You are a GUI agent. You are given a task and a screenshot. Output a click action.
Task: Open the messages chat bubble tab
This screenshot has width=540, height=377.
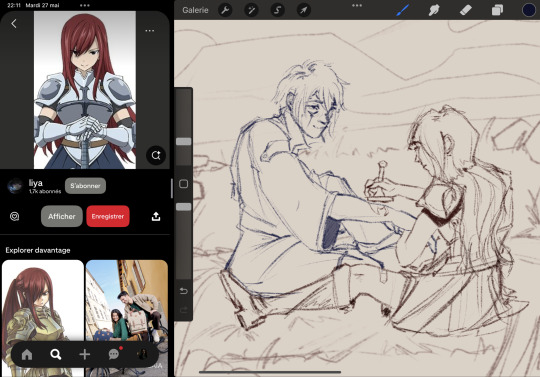114,354
